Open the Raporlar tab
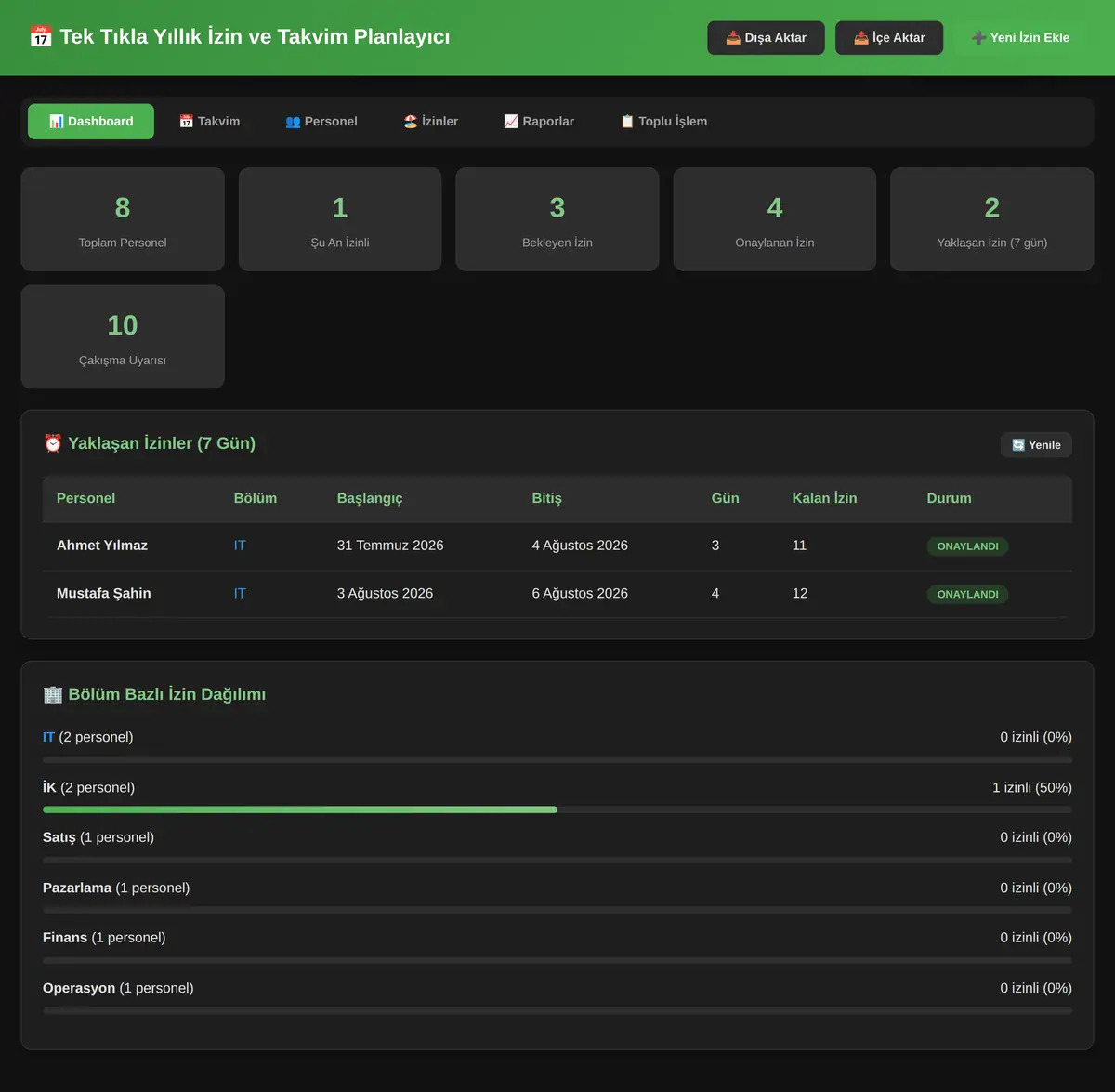This screenshot has width=1115, height=1092. [x=539, y=122]
